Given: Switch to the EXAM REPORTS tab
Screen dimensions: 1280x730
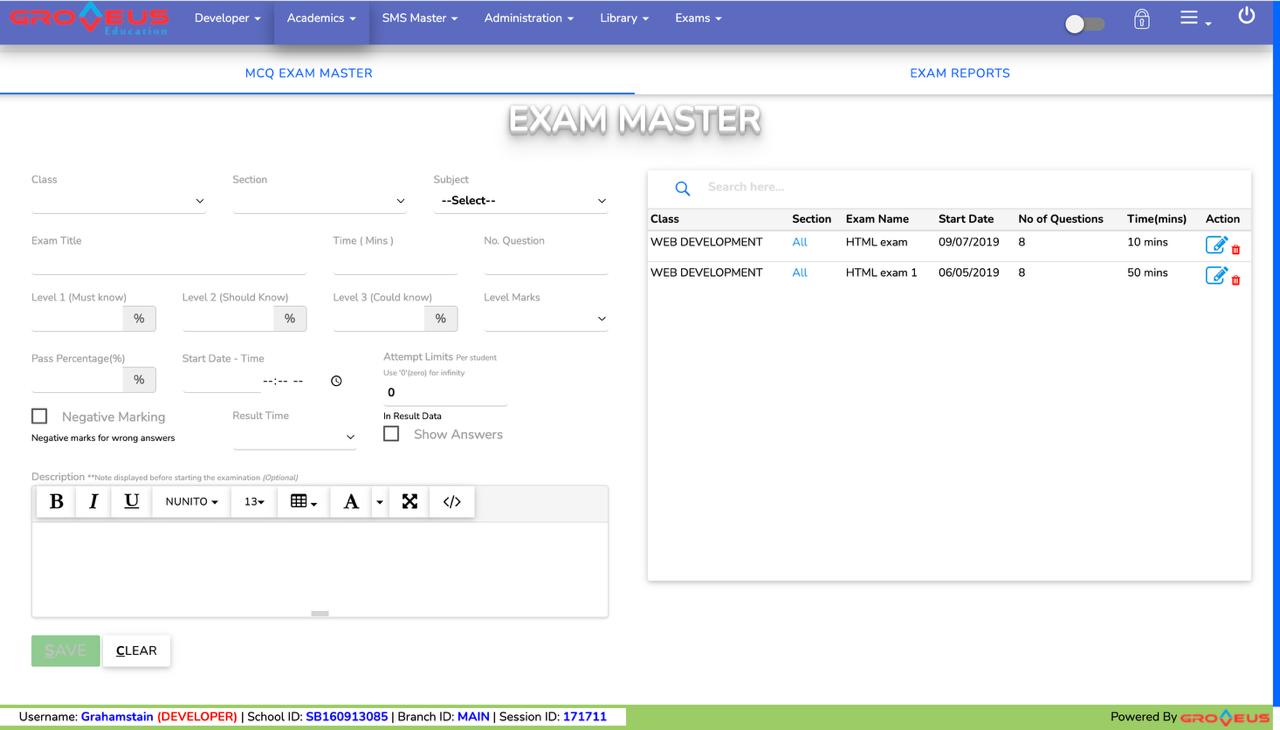Looking at the screenshot, I should (x=959, y=72).
